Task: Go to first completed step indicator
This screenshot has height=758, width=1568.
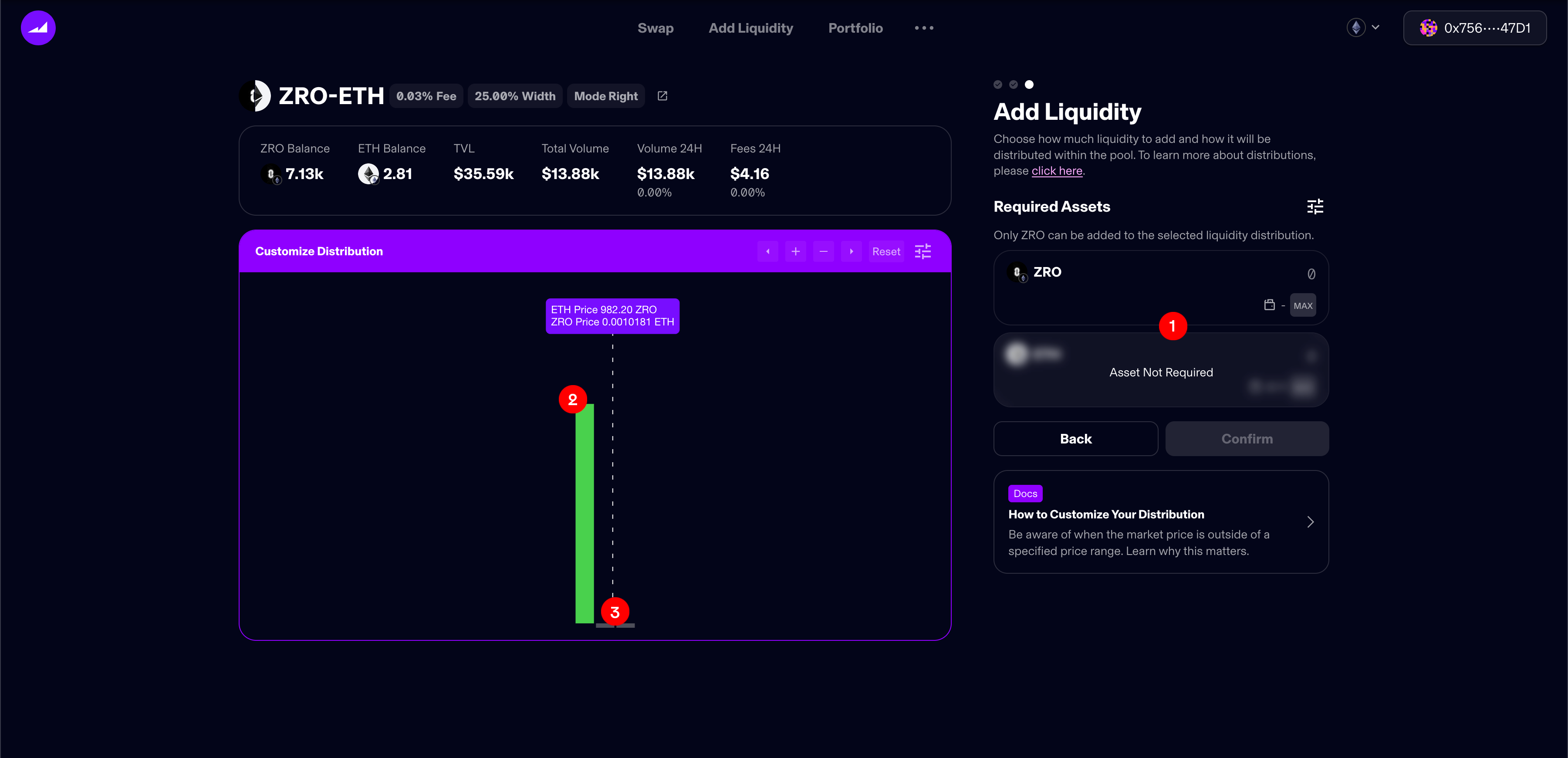Action: (998, 85)
